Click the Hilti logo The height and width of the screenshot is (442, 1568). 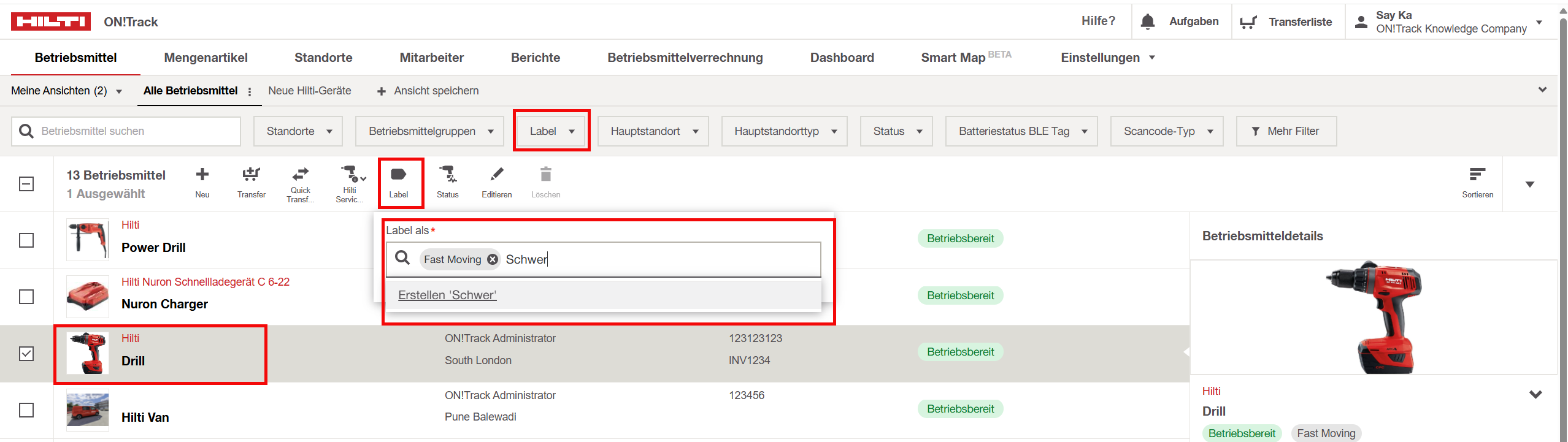pos(50,21)
